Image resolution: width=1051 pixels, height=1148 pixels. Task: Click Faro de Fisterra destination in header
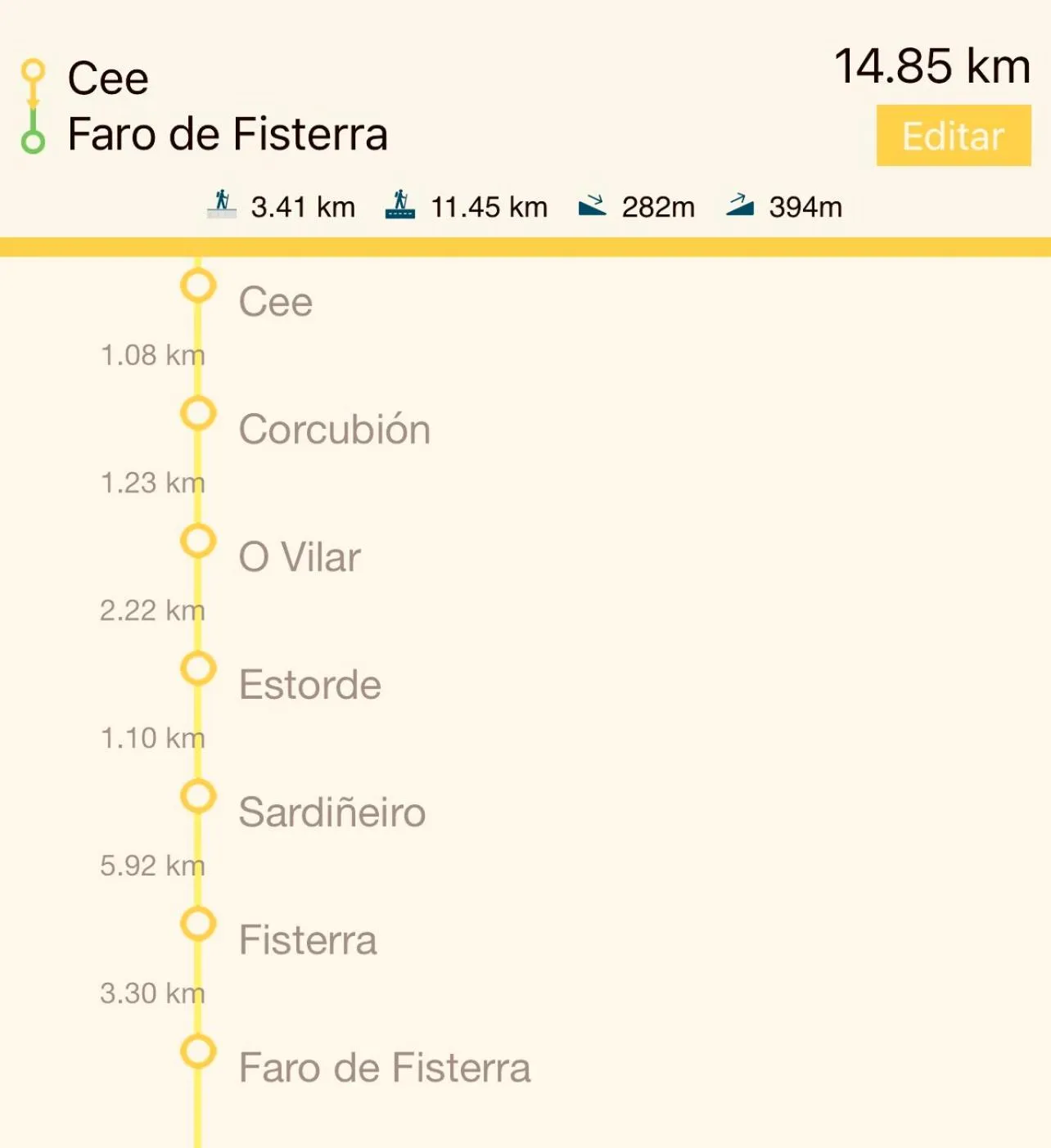coord(228,134)
